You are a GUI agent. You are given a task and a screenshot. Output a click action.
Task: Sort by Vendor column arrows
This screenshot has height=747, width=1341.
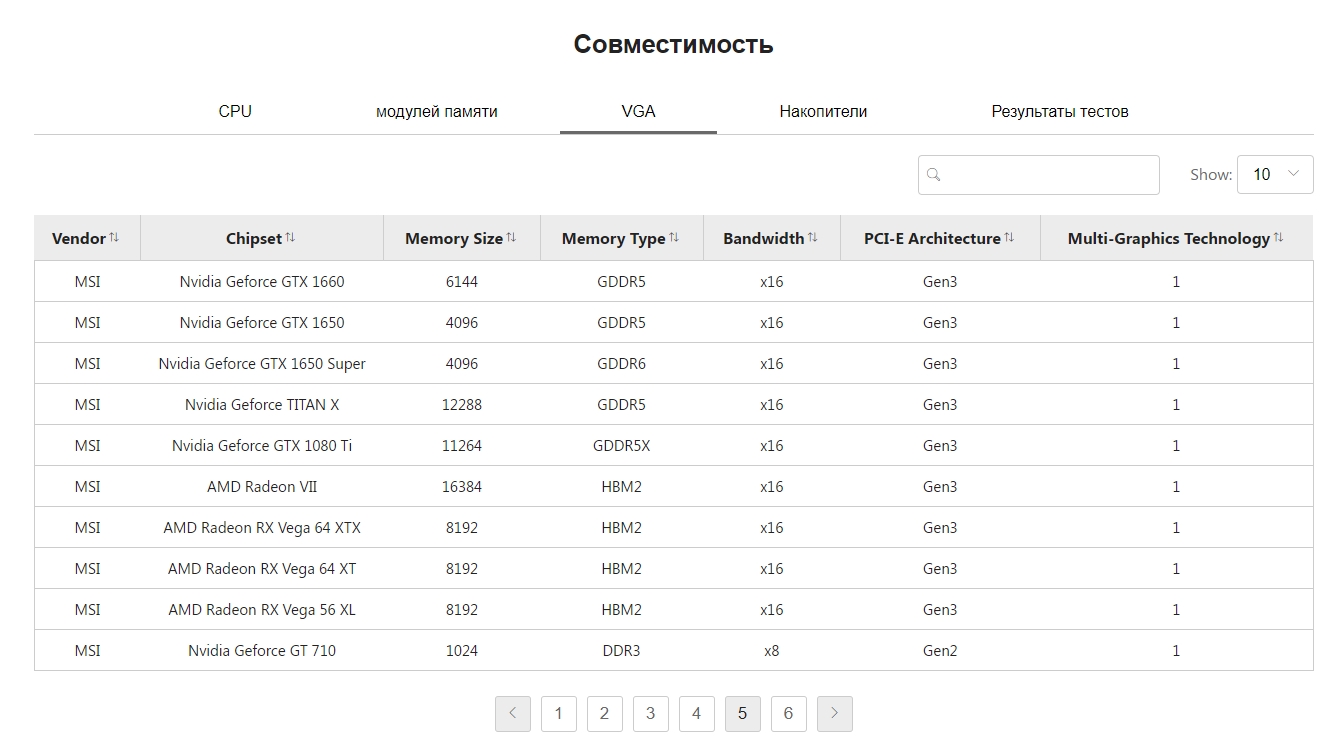coord(114,238)
